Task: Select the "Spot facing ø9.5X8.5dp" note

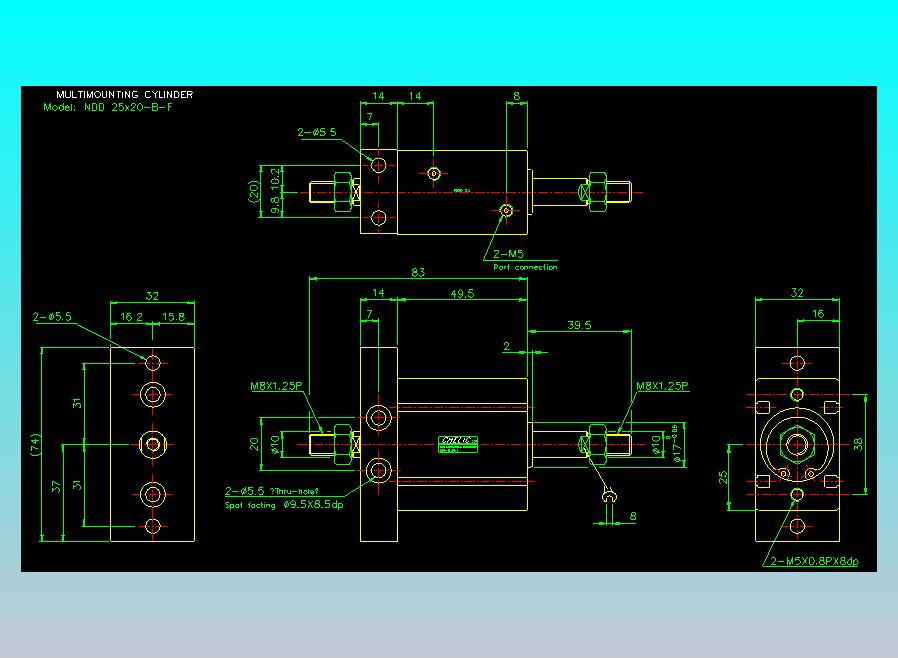Action: (x=284, y=505)
